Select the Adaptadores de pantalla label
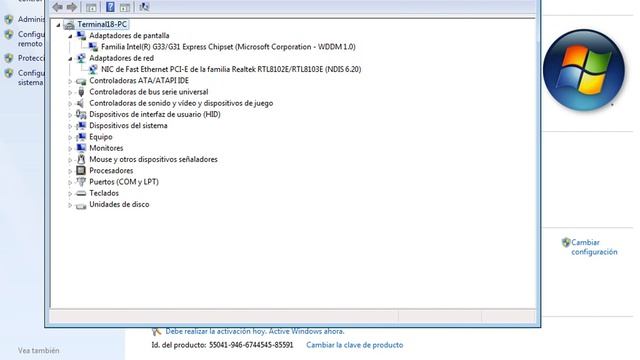This screenshot has height=360, width=640. (x=129, y=36)
